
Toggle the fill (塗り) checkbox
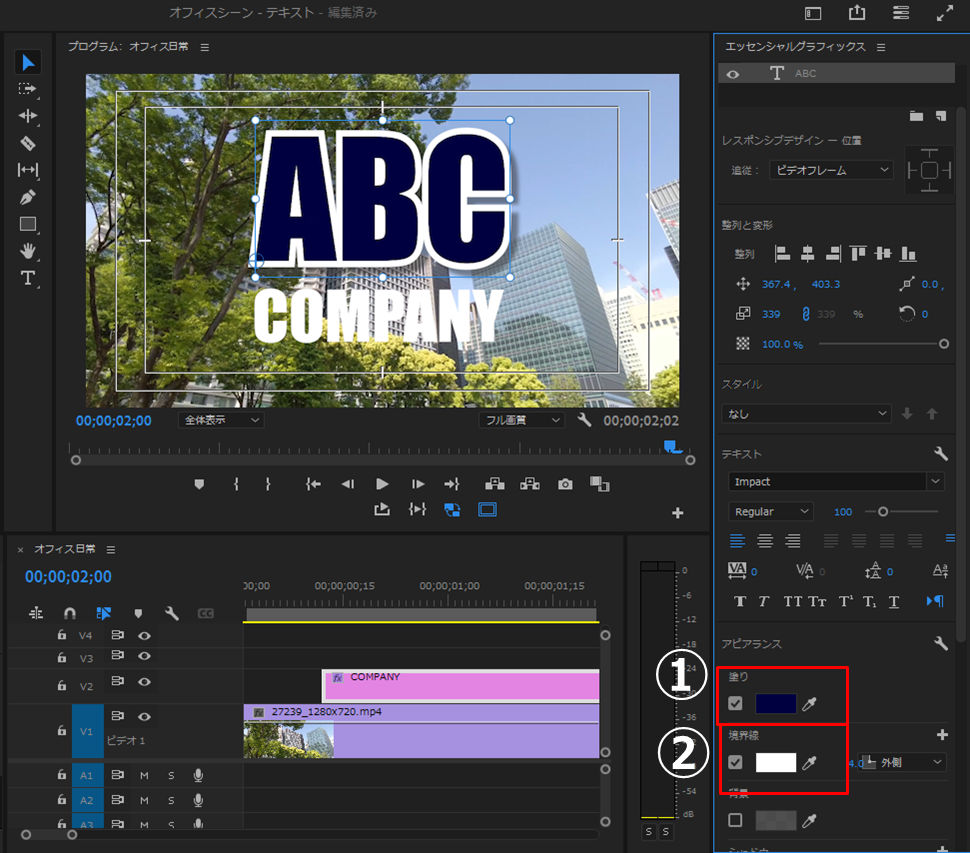pyautogui.click(x=736, y=704)
